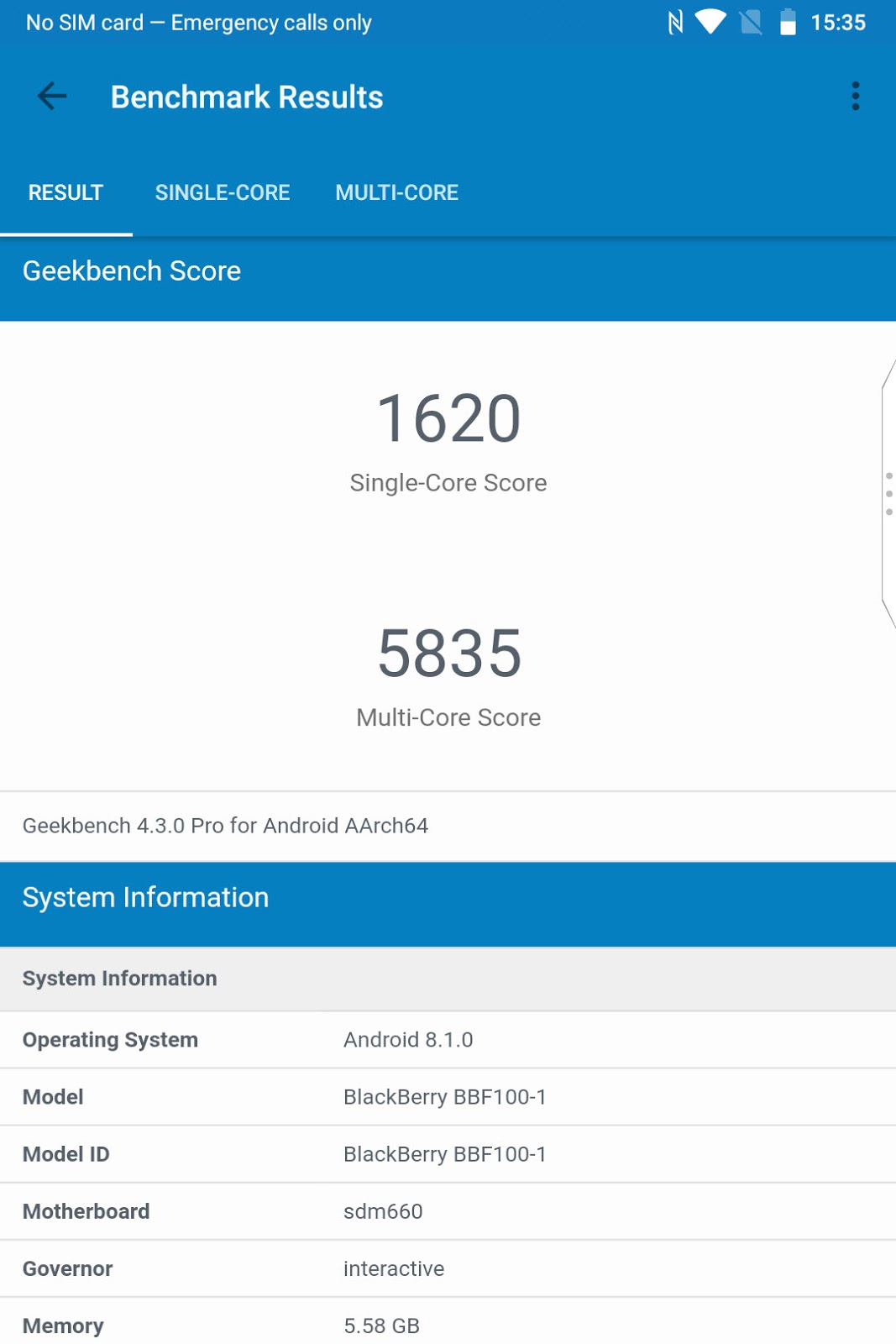Screen dimensions: 896x1344
Task: Tap the Wi-Fi status icon
Action: [x=710, y=22]
